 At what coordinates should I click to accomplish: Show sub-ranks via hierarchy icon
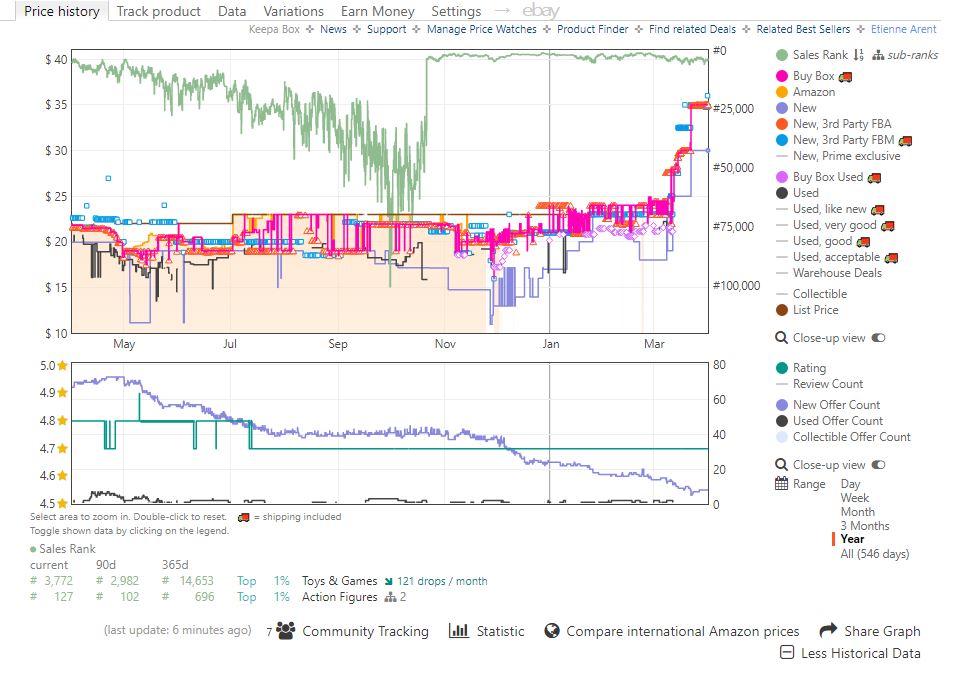coord(878,55)
